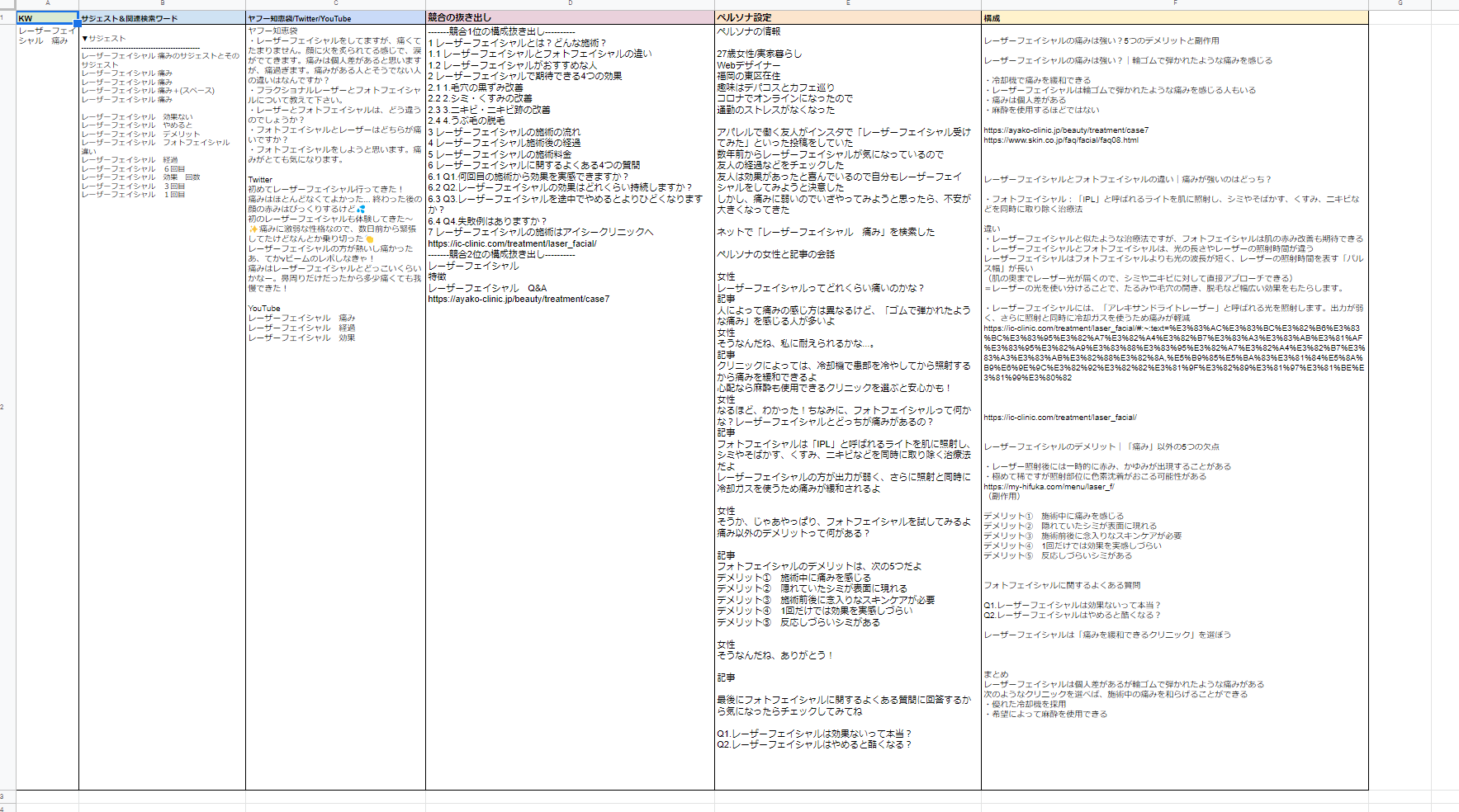This screenshot has height=812, width=1459.
Task: Select the ▼サジェスト suggestions list cell
Action: 162,407
